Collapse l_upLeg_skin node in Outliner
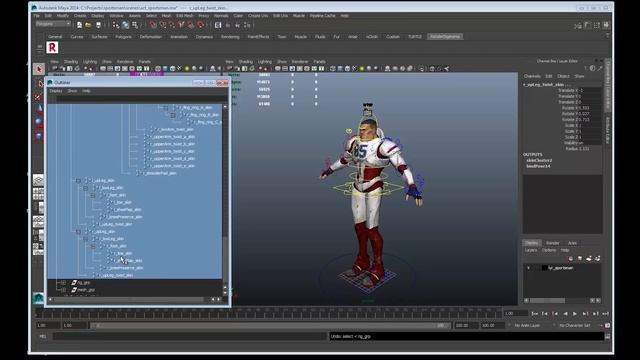 (78, 180)
